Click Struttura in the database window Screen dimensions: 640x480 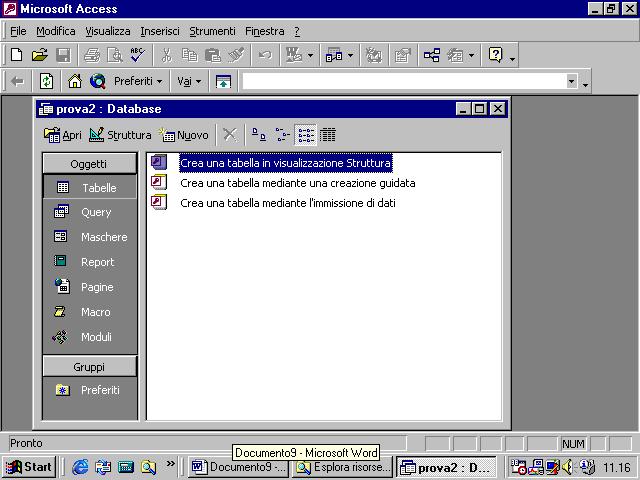(x=120, y=135)
